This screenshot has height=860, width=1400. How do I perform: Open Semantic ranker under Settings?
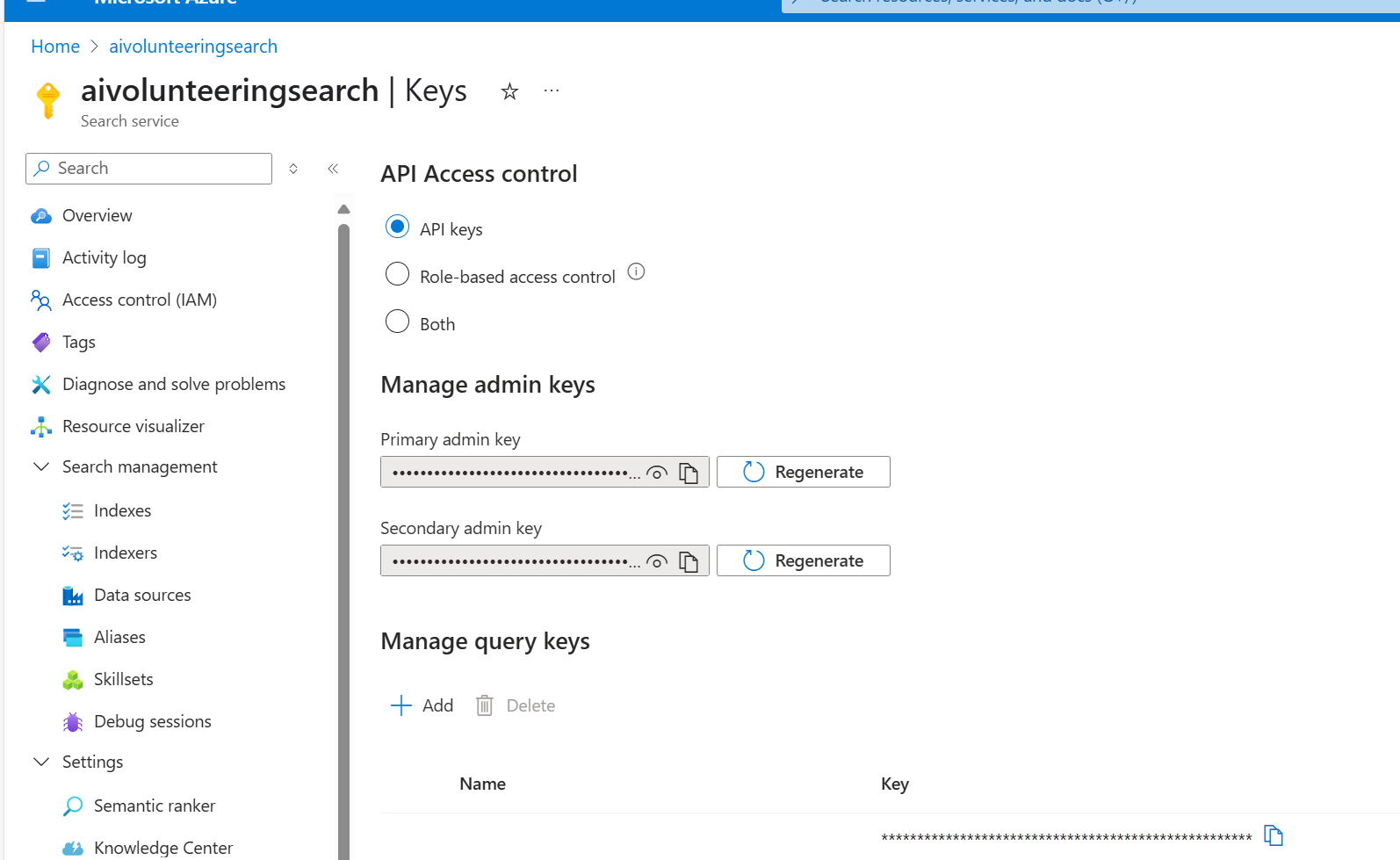155,806
